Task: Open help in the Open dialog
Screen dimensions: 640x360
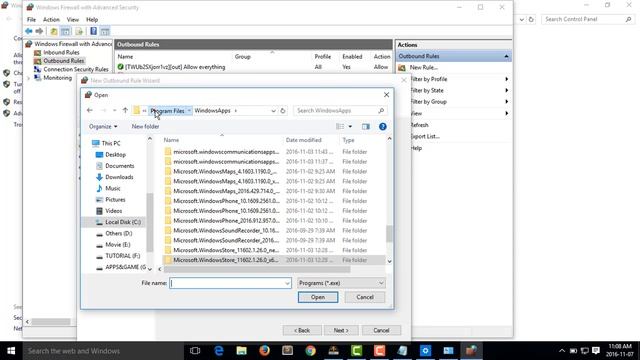Action: coord(382,127)
